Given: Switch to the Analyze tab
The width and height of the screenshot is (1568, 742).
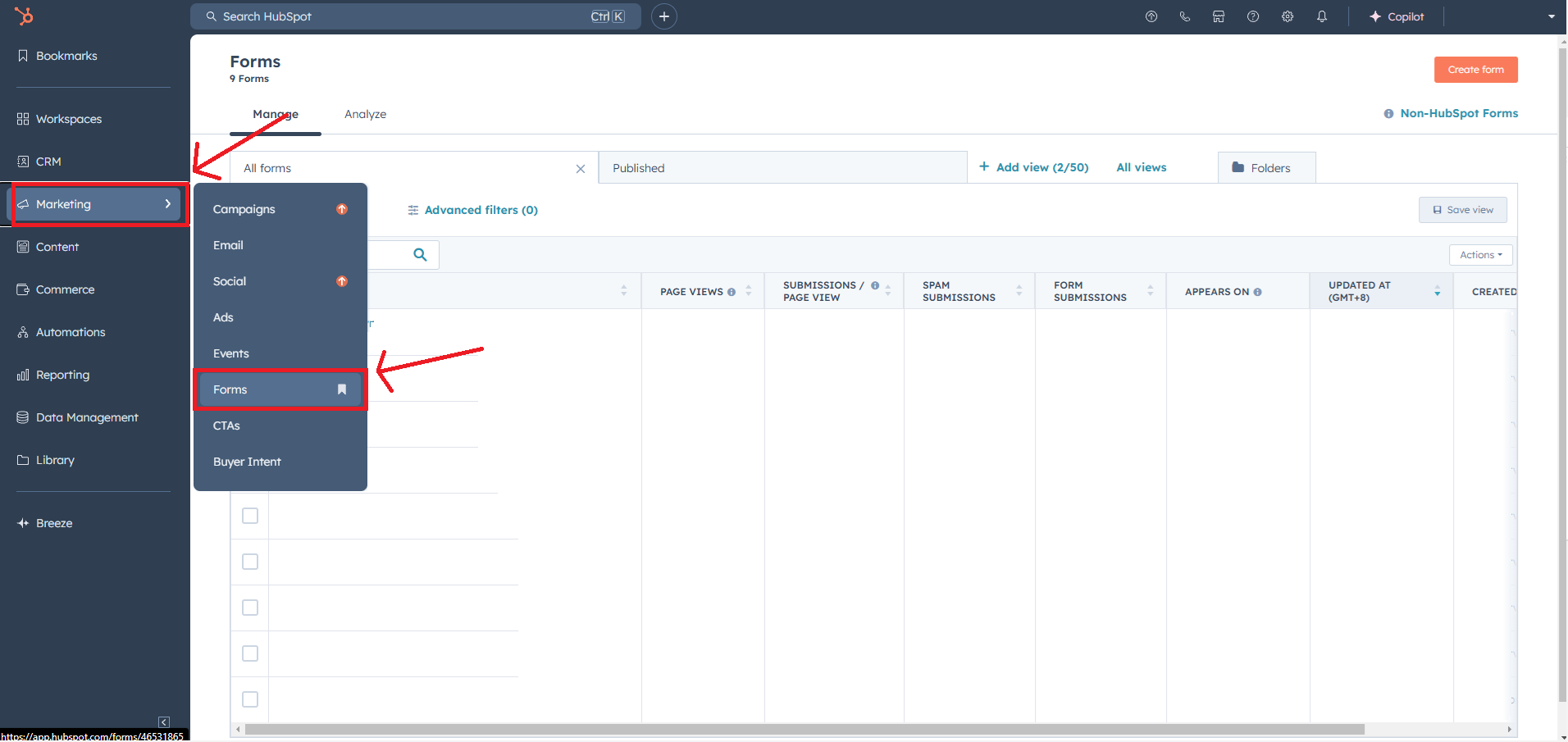Looking at the screenshot, I should point(365,114).
